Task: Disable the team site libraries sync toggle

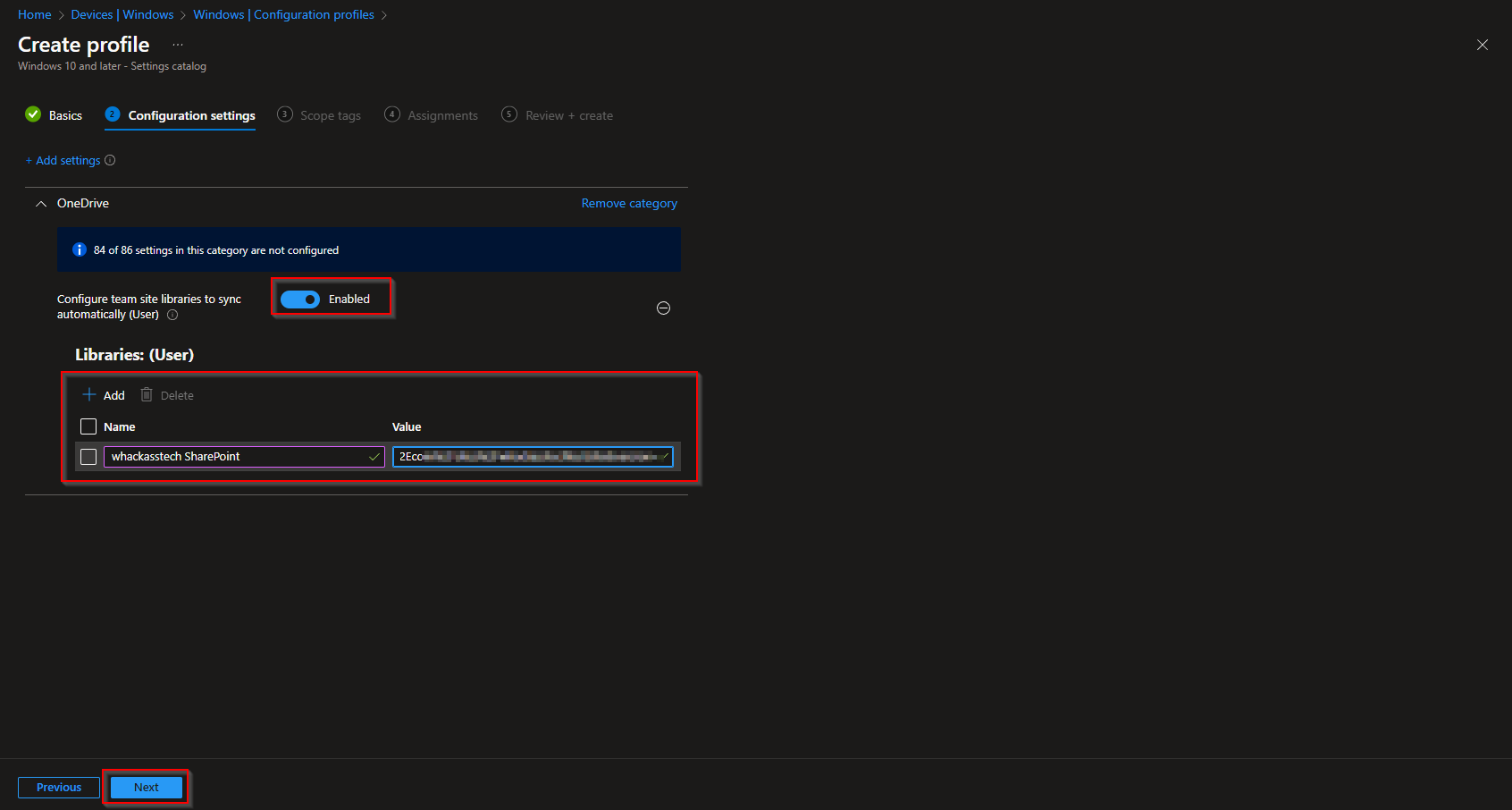Action: point(302,299)
